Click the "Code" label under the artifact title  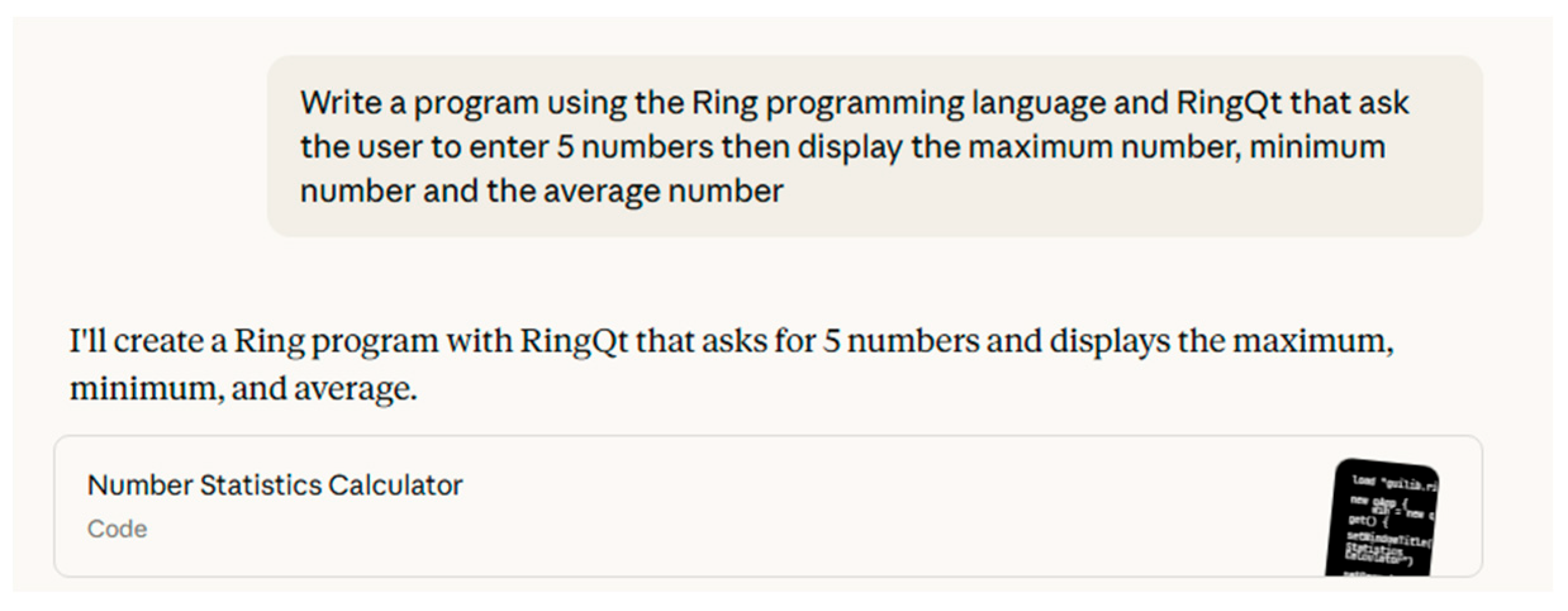[x=117, y=529]
